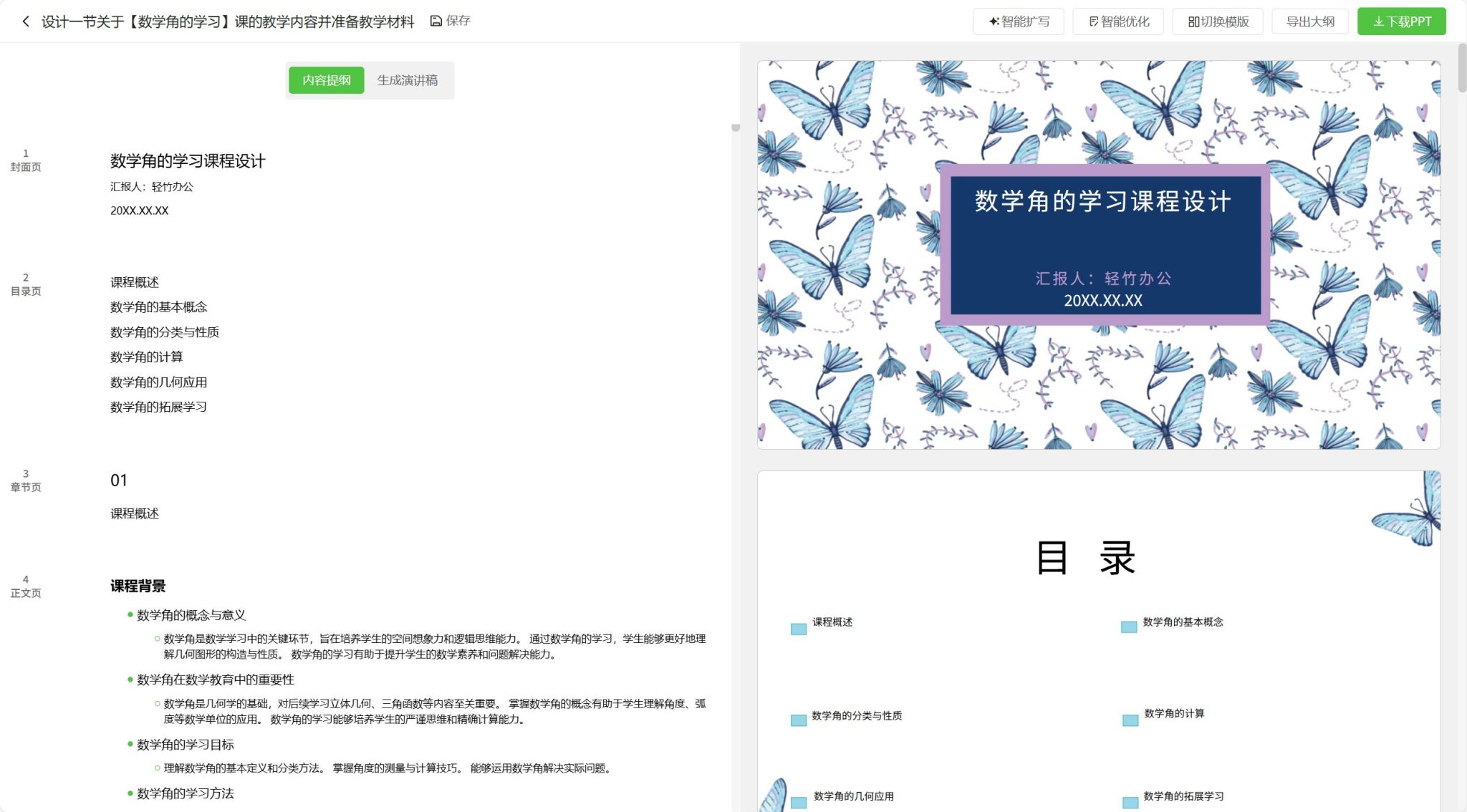Viewport: 1467px width, 812px height.
Task: Open smart expansion with 智能扩写
Action: tap(1018, 21)
